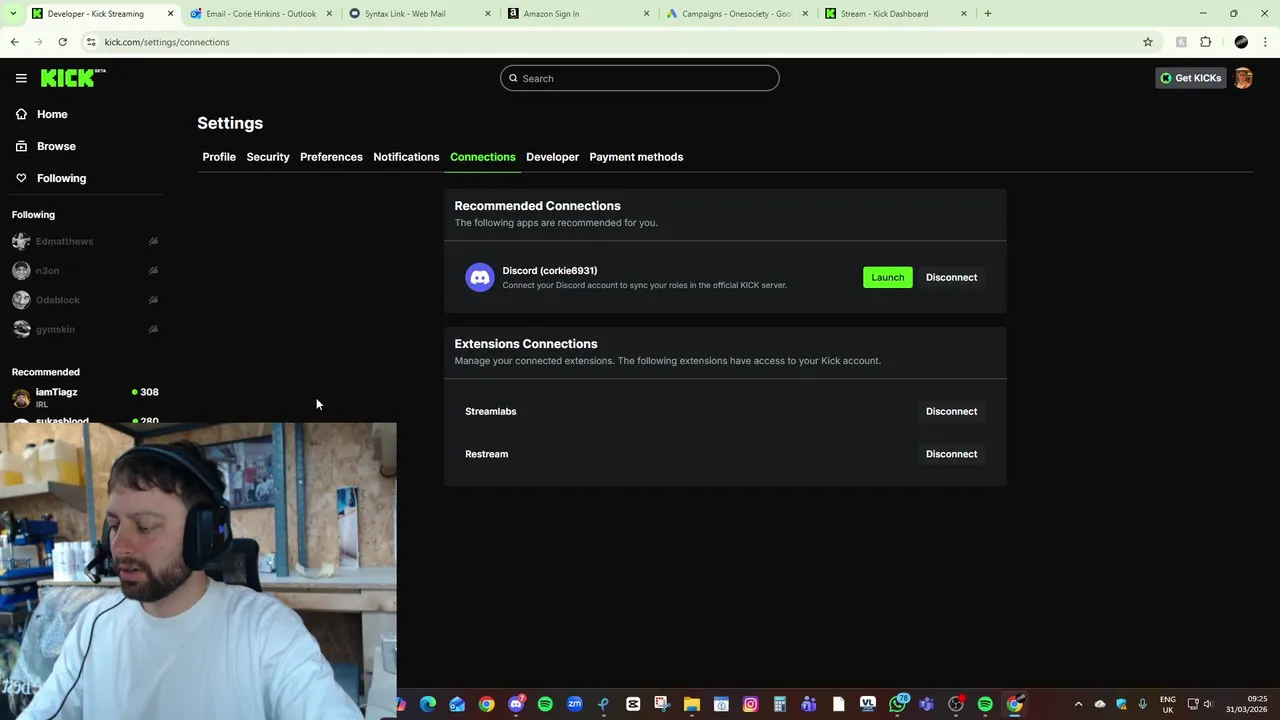Open Microsoft Edge from taskbar
The width and height of the screenshot is (1280, 720).
click(x=428, y=704)
